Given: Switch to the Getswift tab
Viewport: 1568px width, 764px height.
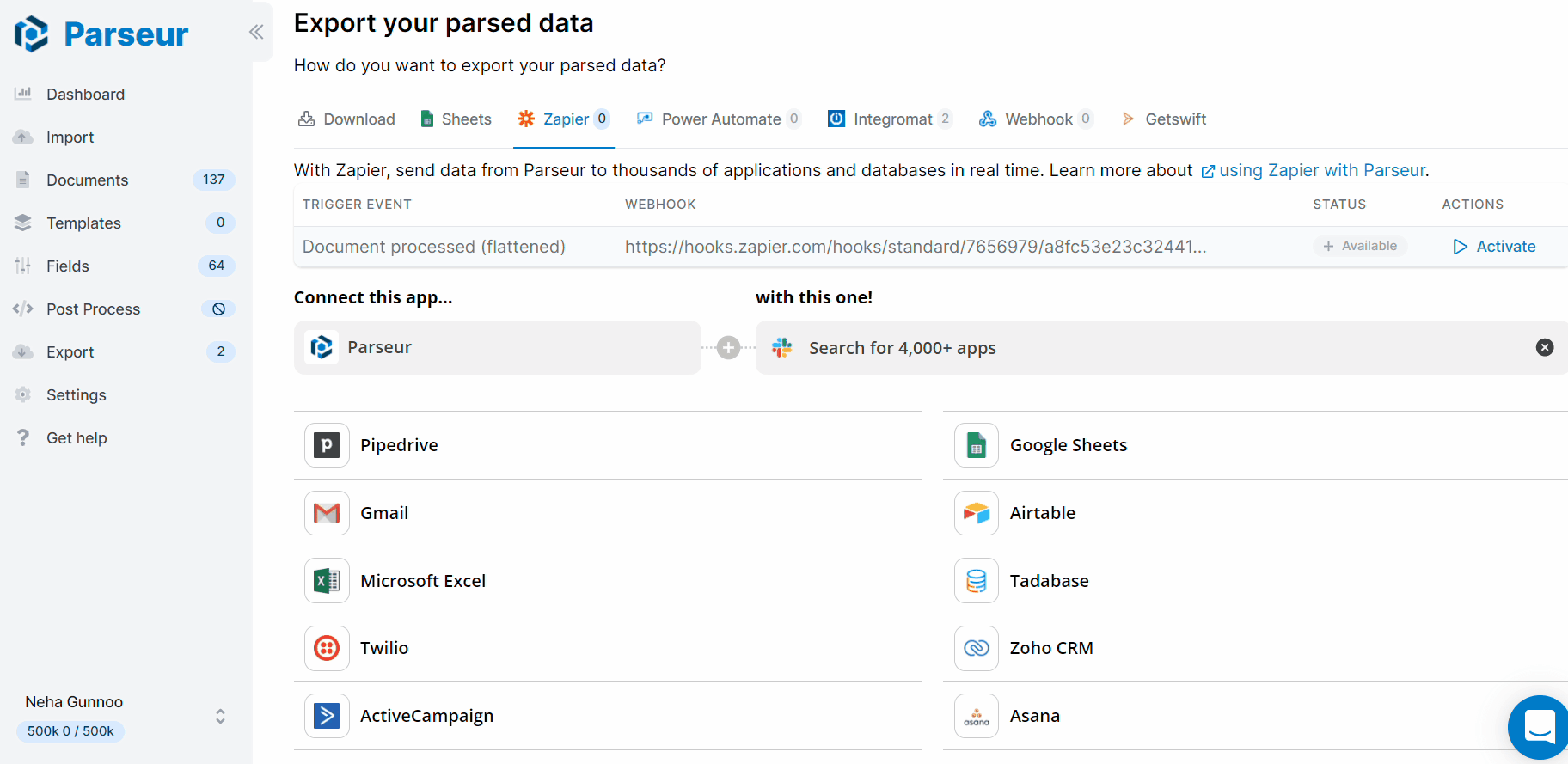Looking at the screenshot, I should tap(1164, 119).
